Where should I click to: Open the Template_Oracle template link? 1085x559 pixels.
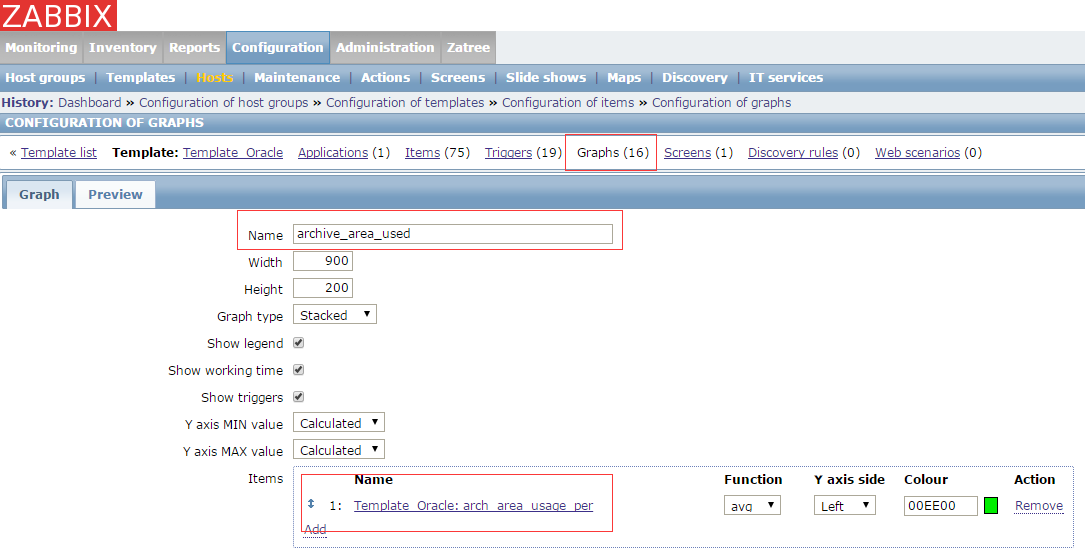pos(233,152)
